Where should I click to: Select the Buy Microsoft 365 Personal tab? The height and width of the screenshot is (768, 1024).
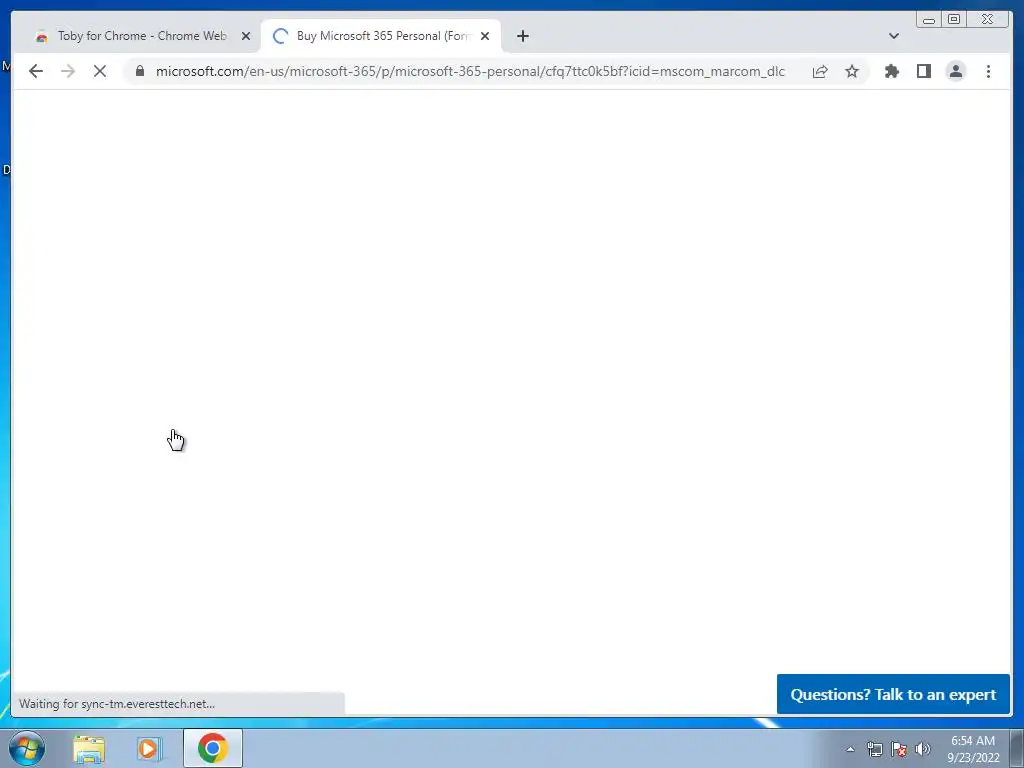[x=379, y=36]
